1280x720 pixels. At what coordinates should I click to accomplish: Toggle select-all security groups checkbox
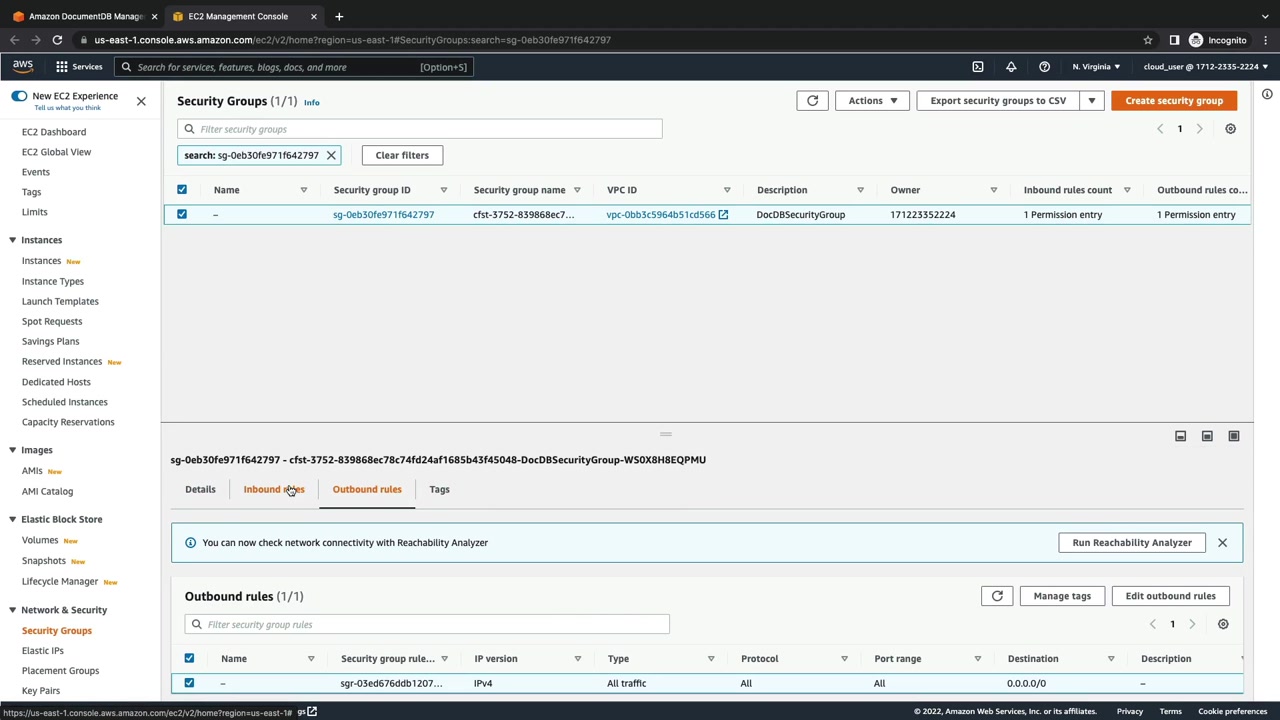[182, 190]
